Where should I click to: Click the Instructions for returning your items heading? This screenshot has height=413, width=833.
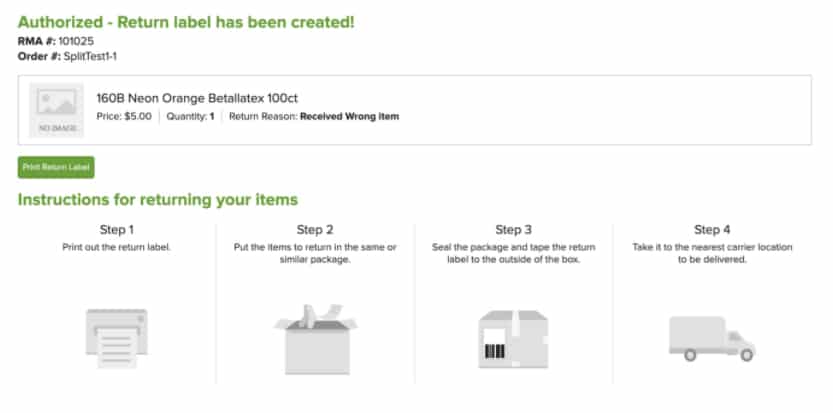click(158, 200)
